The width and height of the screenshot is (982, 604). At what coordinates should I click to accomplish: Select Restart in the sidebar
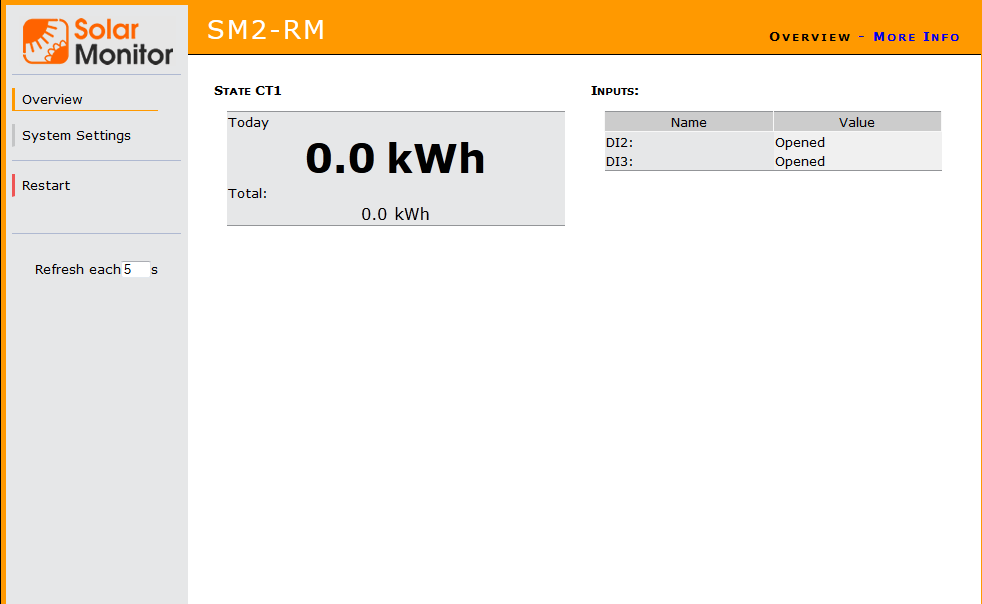[x=46, y=185]
